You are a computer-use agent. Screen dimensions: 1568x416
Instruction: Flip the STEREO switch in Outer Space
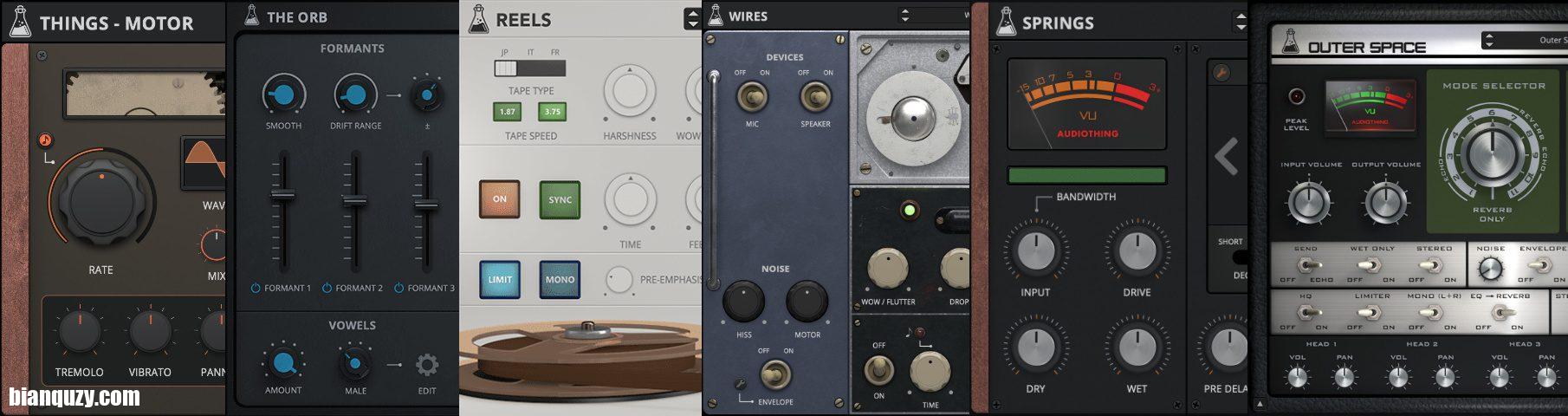pos(1431,267)
